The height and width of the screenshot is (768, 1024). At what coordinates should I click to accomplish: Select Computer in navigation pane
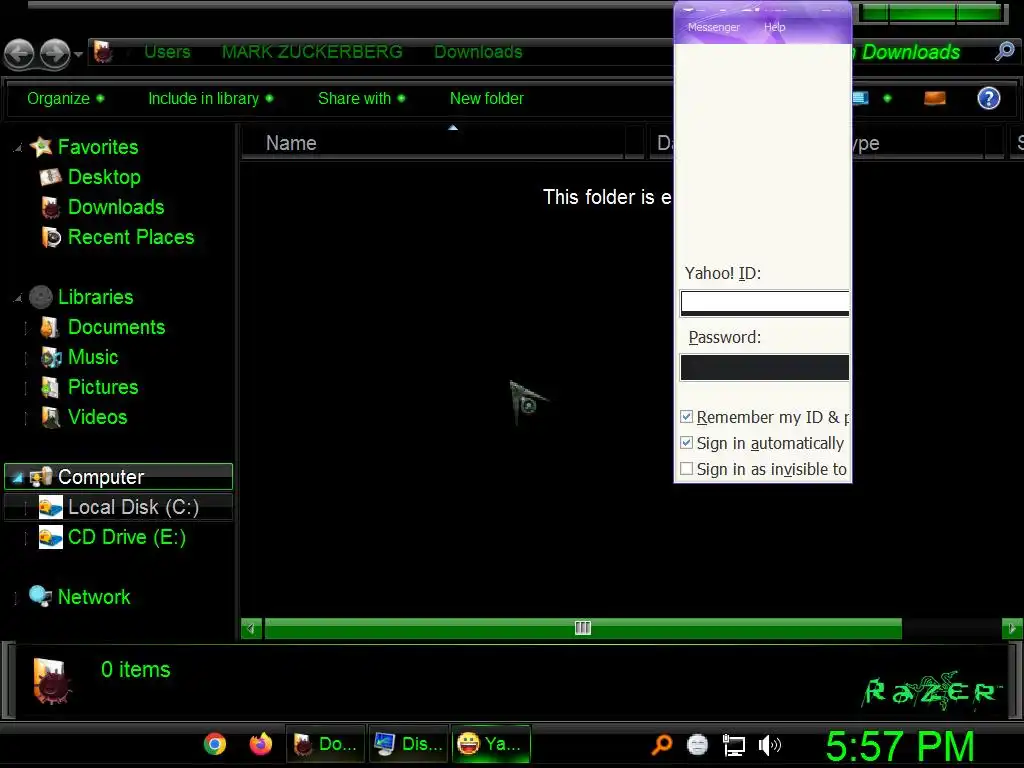pos(118,477)
